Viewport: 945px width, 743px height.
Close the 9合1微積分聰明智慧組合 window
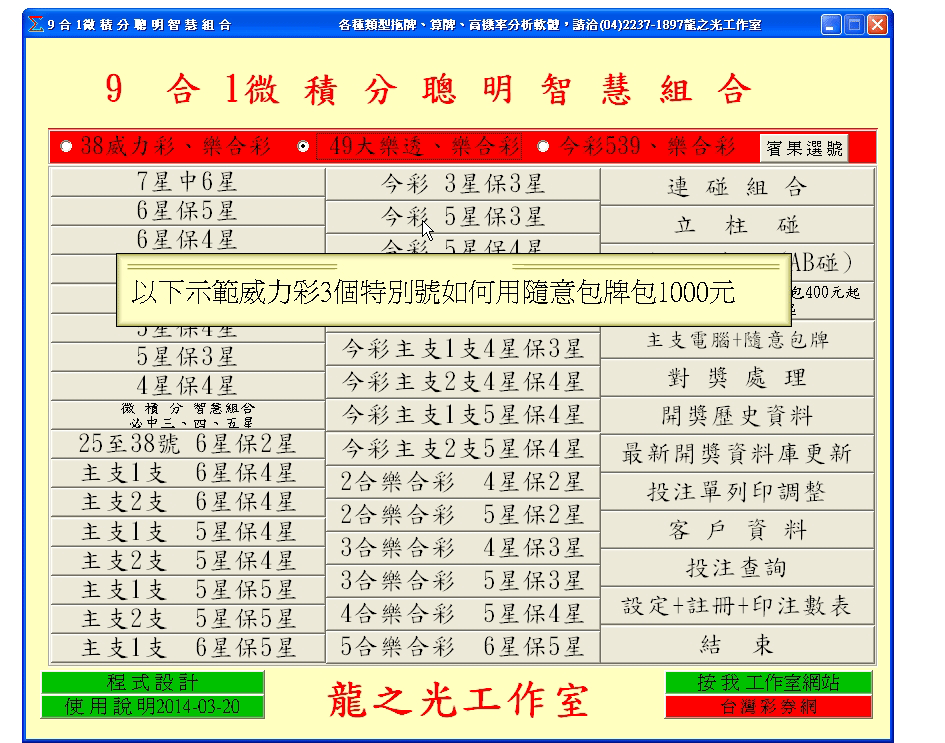coord(878,25)
